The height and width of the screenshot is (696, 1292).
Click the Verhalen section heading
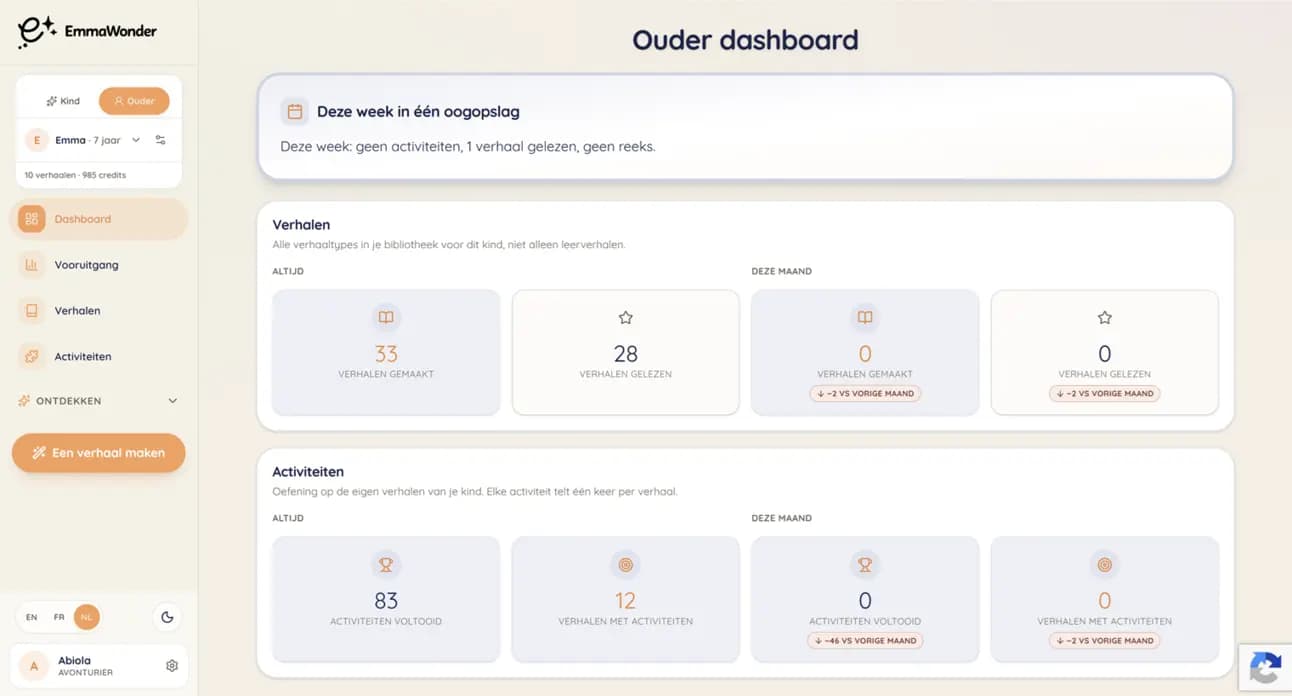pyautogui.click(x=301, y=225)
